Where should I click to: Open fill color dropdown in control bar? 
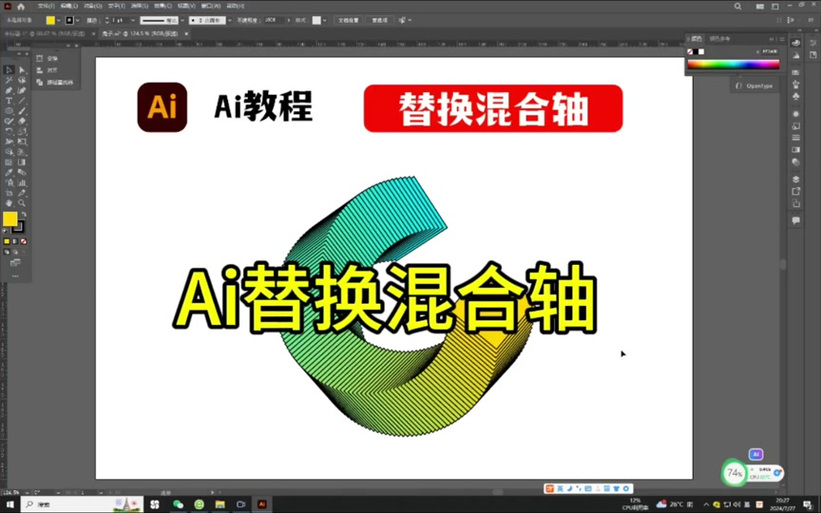tap(58, 20)
